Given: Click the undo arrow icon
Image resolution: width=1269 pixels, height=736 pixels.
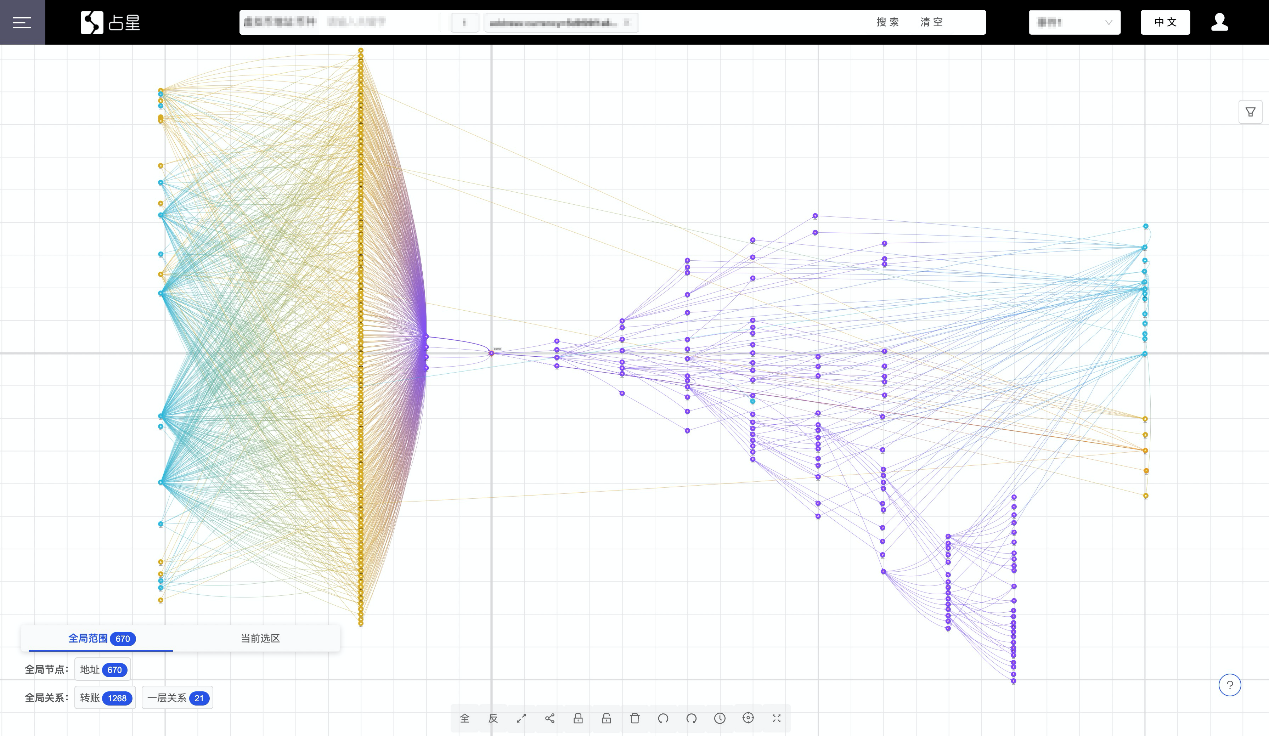Looking at the screenshot, I should click(663, 718).
